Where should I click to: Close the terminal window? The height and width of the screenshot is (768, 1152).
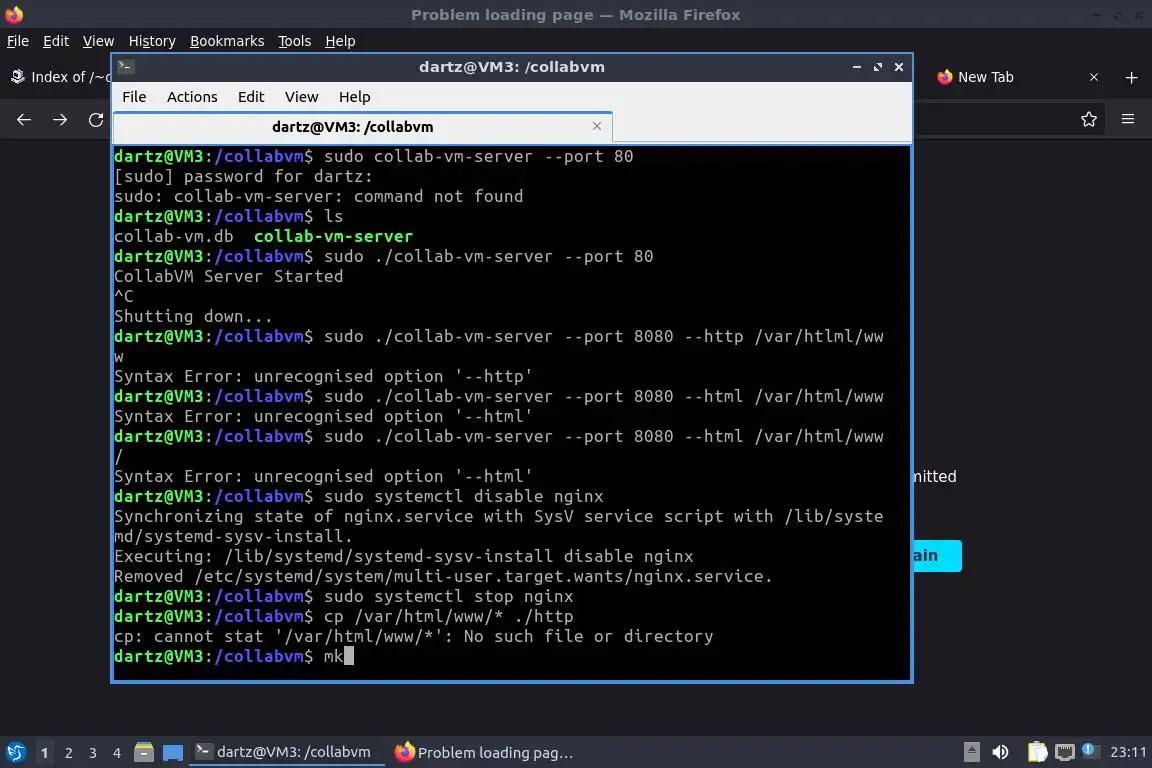(899, 67)
